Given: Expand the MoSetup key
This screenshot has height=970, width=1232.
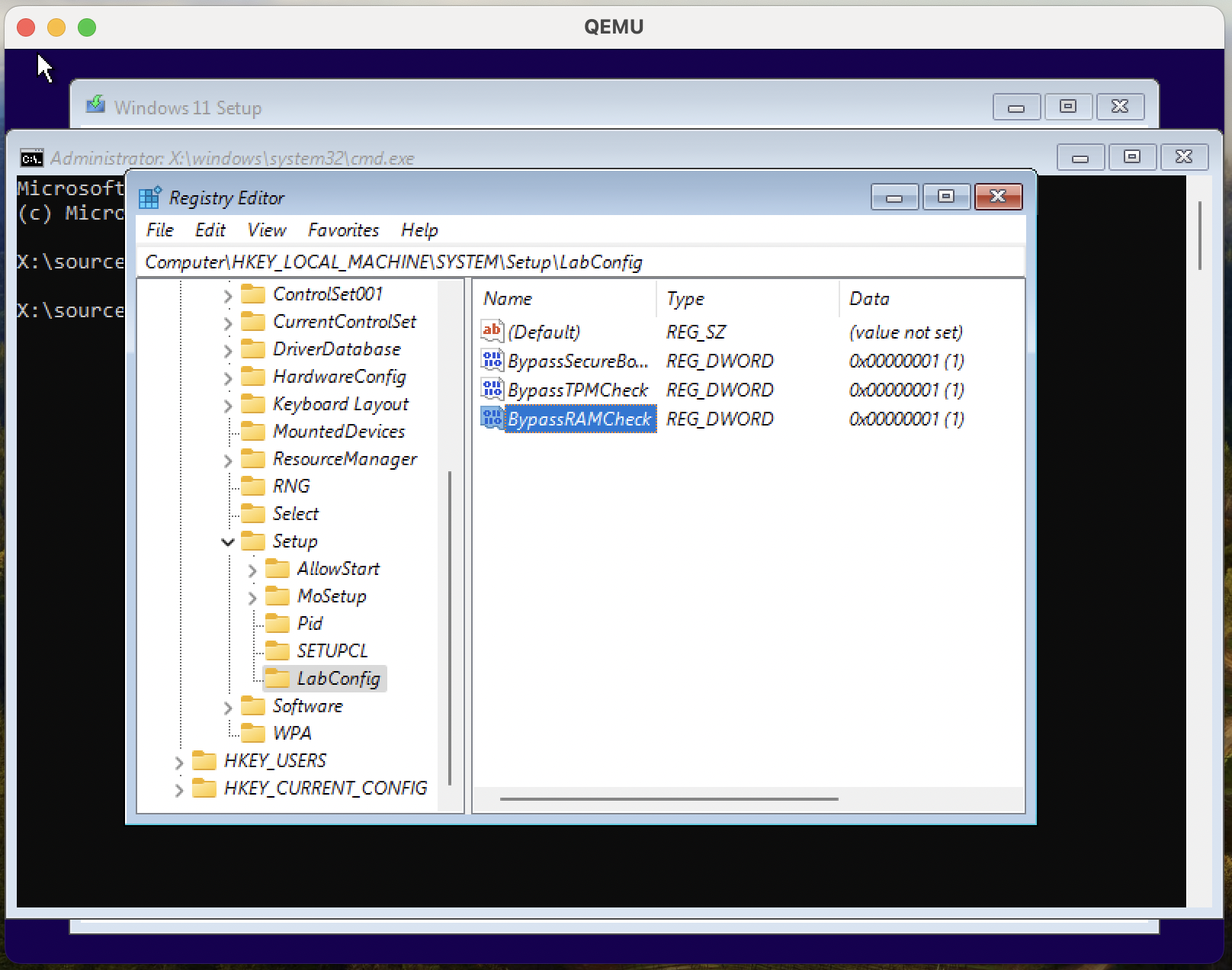Looking at the screenshot, I should coord(252,598).
